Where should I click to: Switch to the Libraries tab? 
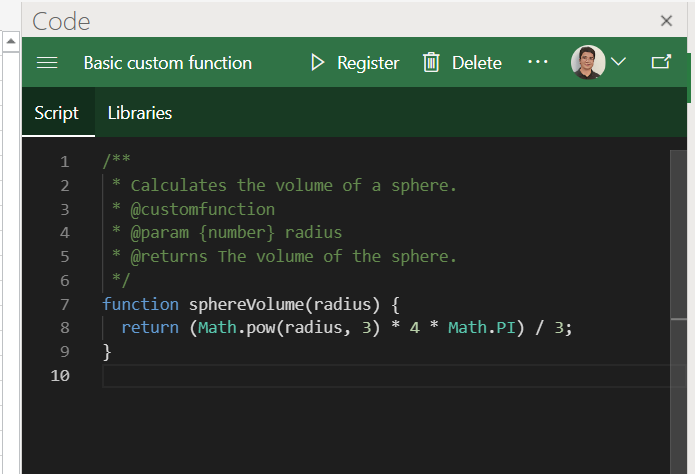140,113
